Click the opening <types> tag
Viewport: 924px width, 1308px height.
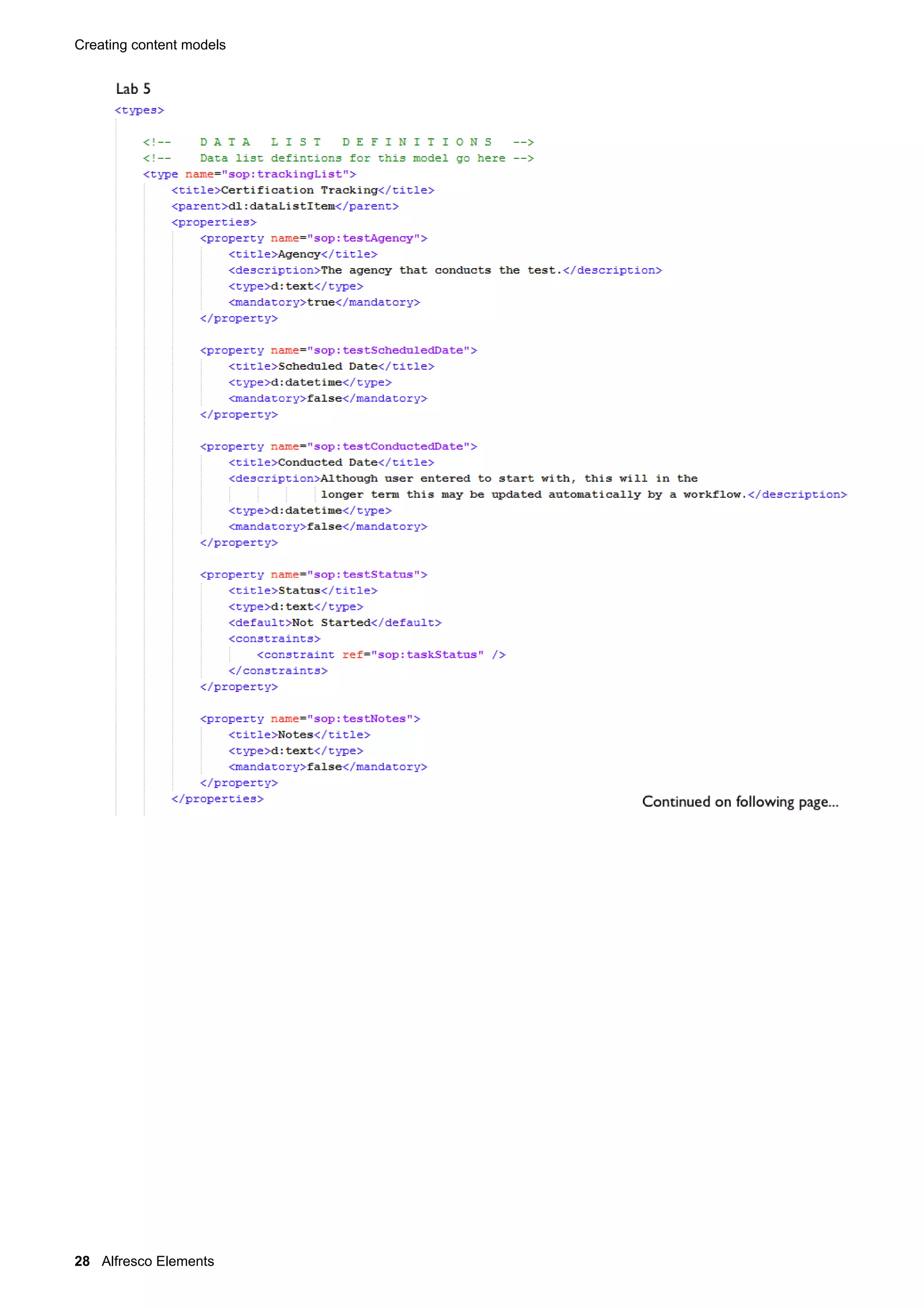pyautogui.click(x=139, y=110)
